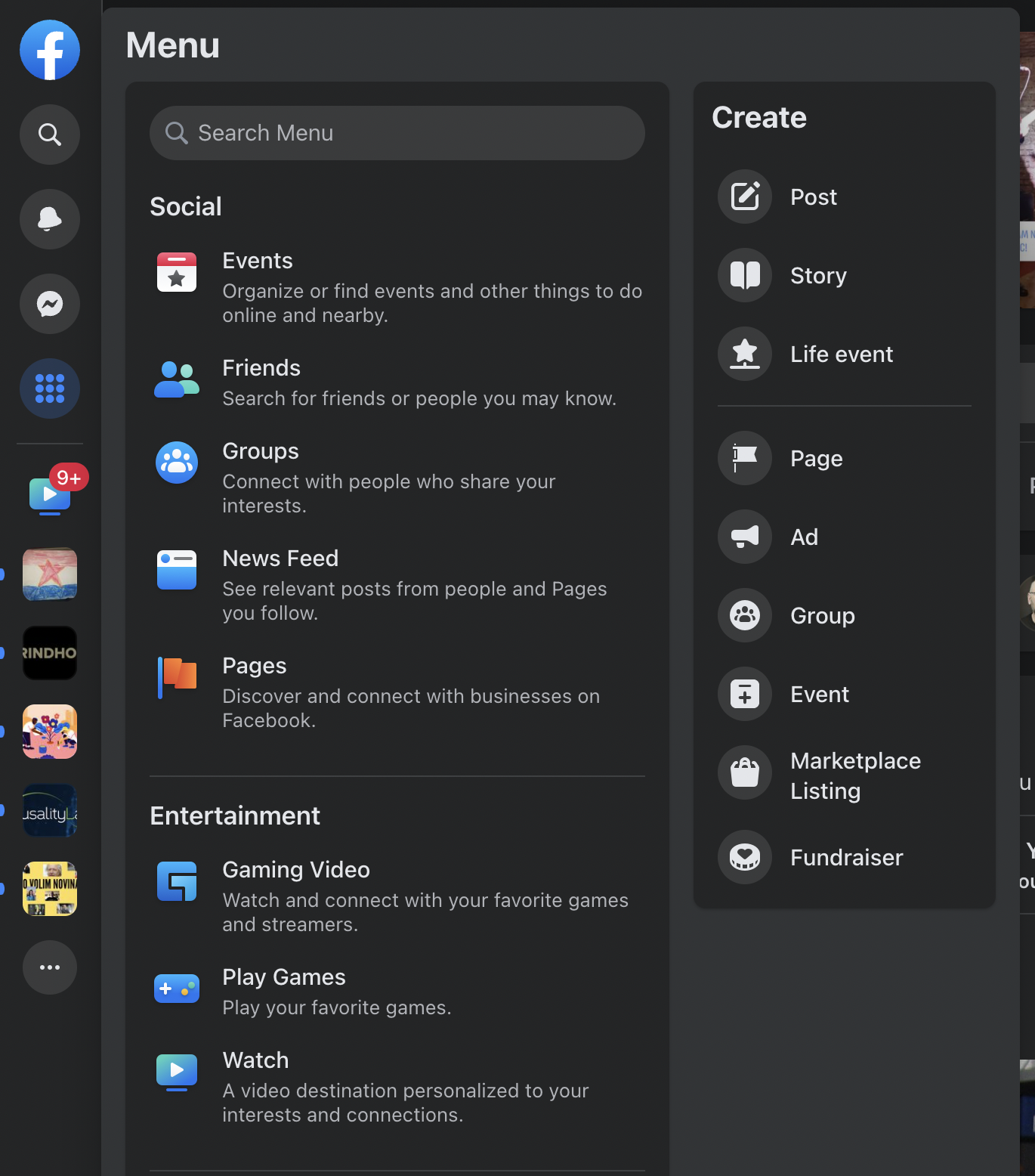Click the Facebook logo
The width and height of the screenshot is (1035, 1176).
tap(49, 50)
